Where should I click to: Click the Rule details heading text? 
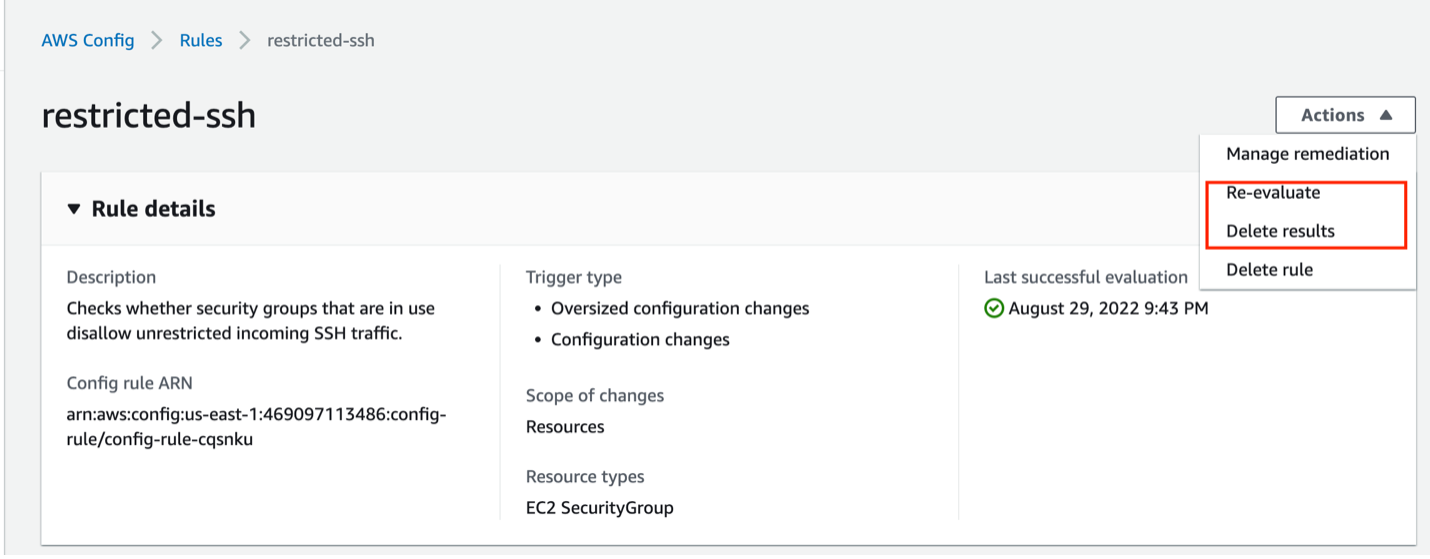pos(153,209)
